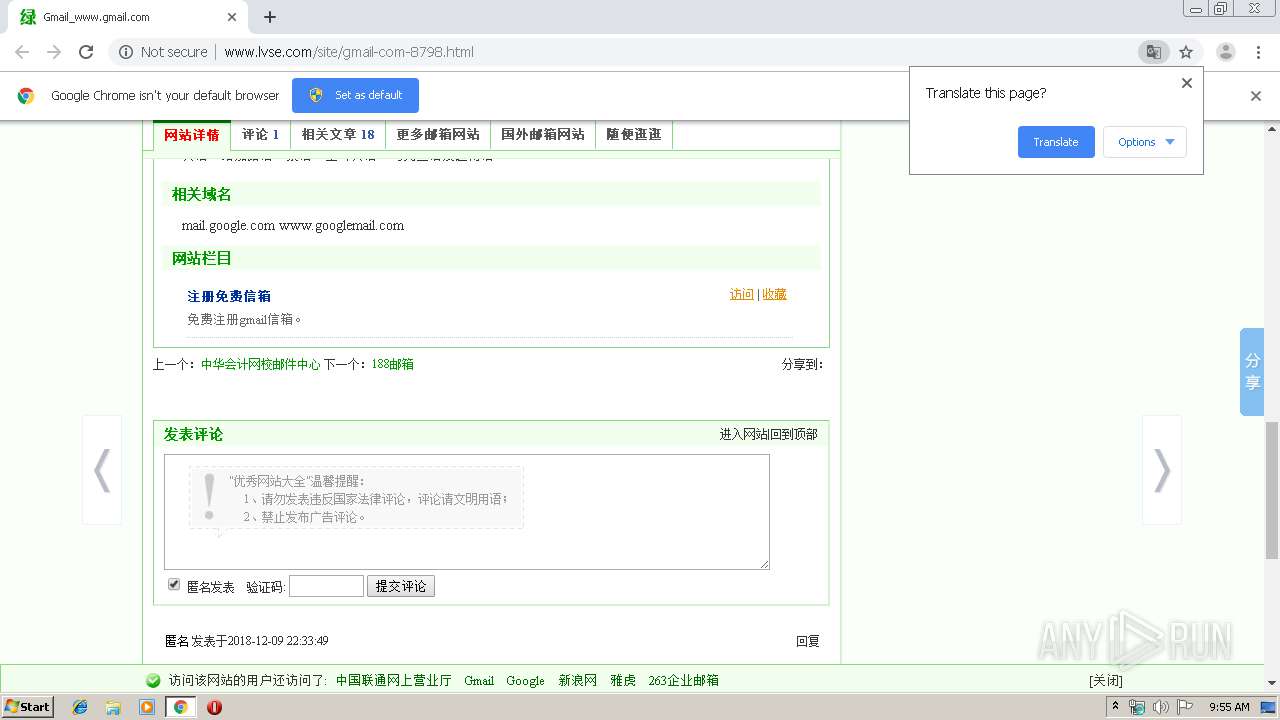1280x720 pixels.
Task: Toggle the 匿名发表 checkbox
Action: [174, 585]
